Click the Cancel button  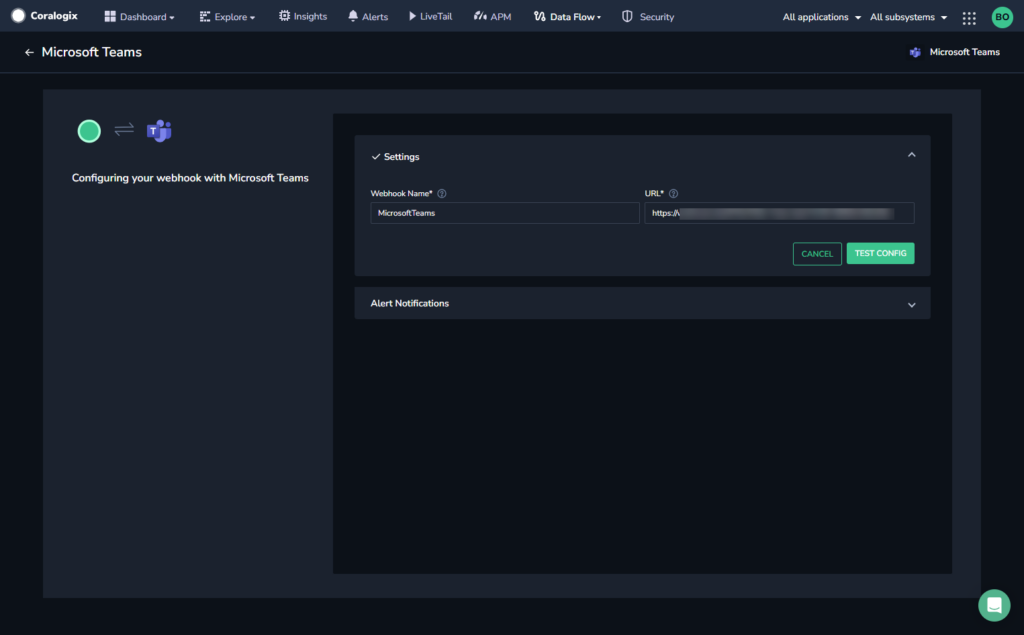pos(817,253)
